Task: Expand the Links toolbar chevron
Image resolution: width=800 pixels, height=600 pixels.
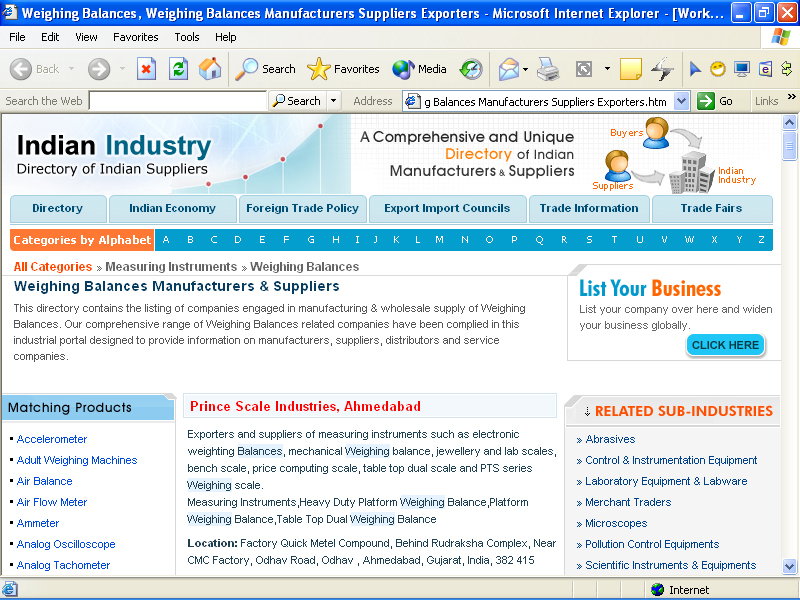Action: point(791,96)
